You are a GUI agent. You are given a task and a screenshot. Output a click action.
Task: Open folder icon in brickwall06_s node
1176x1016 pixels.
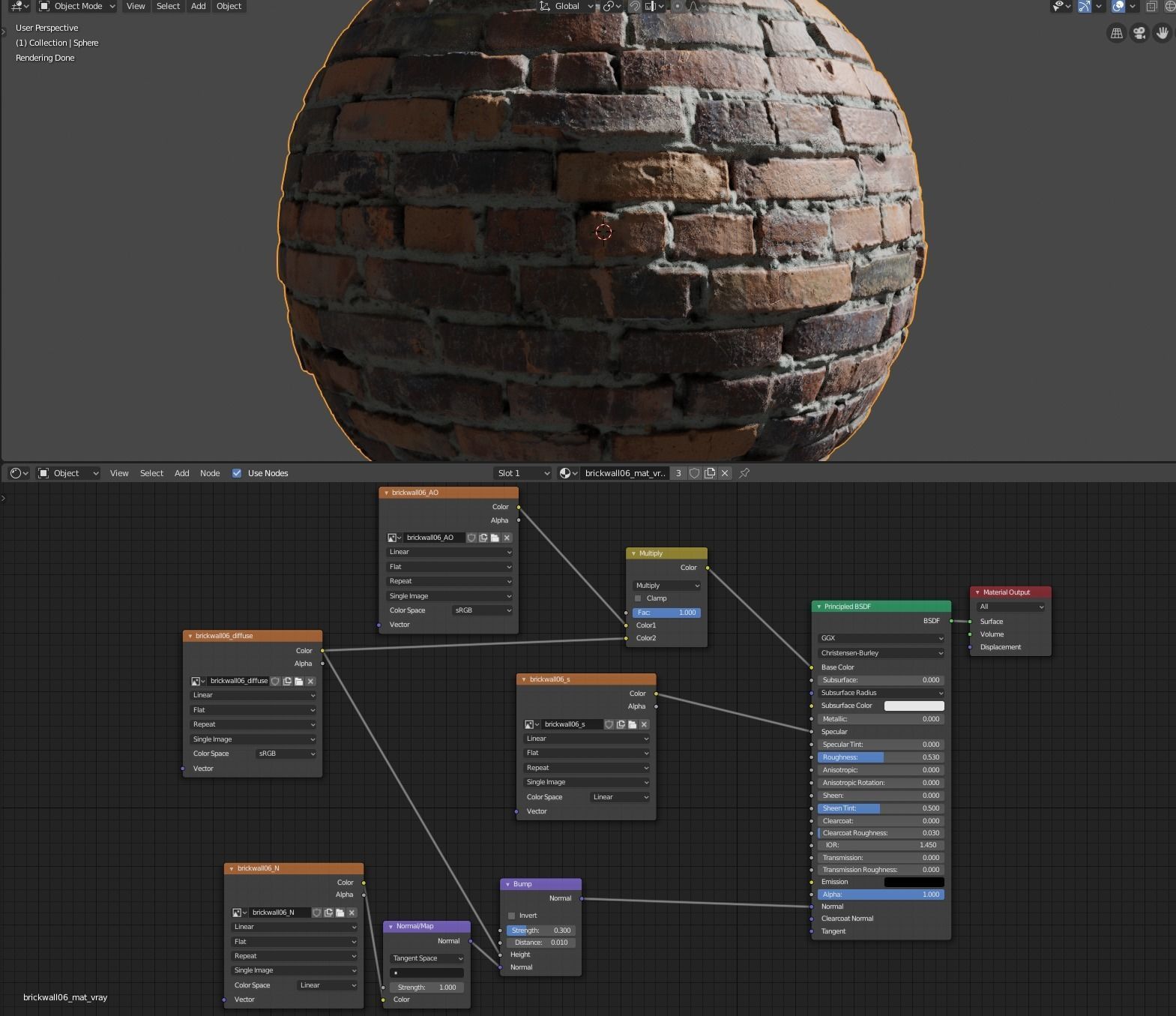pos(632,724)
